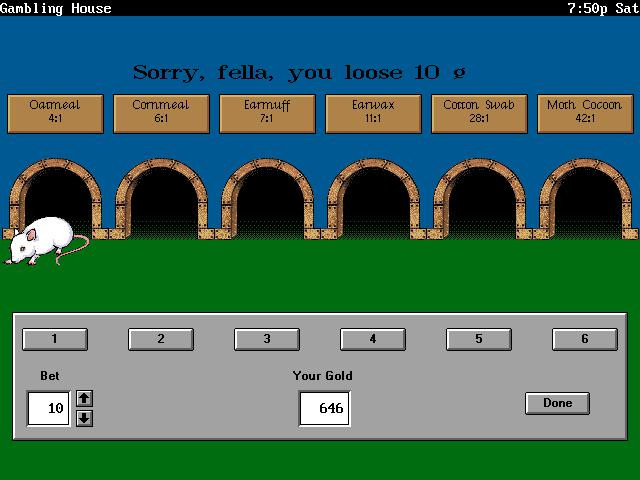Bet on mouse hole number 5
Screen dimensions: 640x480
click(479, 339)
